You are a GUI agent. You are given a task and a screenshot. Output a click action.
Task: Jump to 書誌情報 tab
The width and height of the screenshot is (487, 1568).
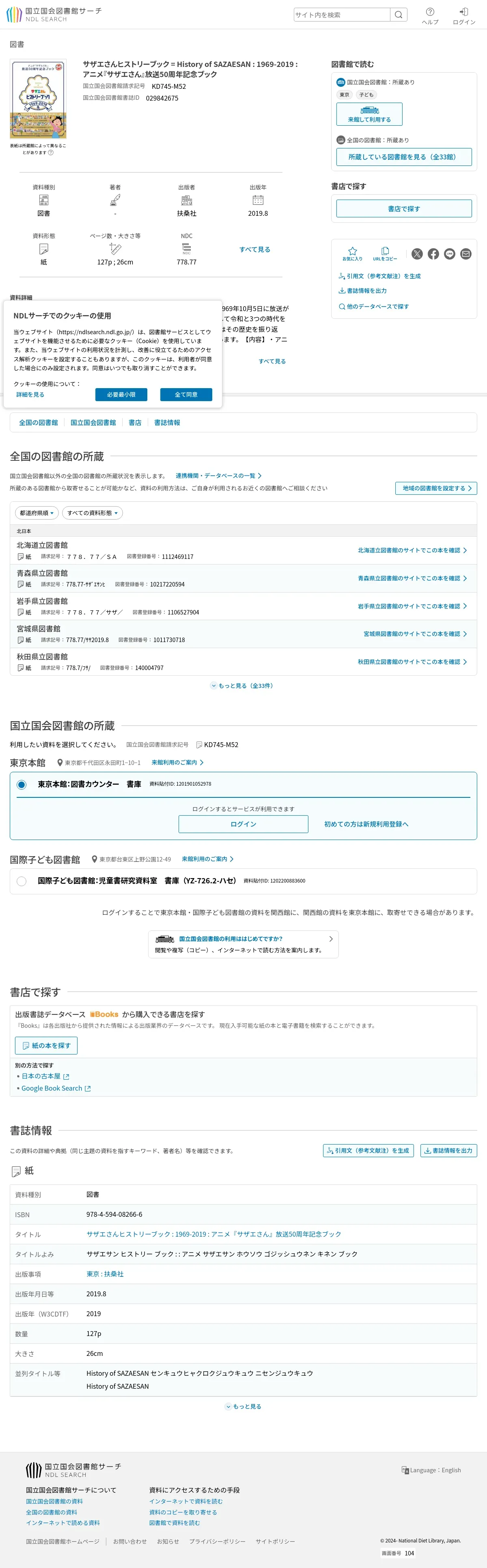(x=167, y=423)
